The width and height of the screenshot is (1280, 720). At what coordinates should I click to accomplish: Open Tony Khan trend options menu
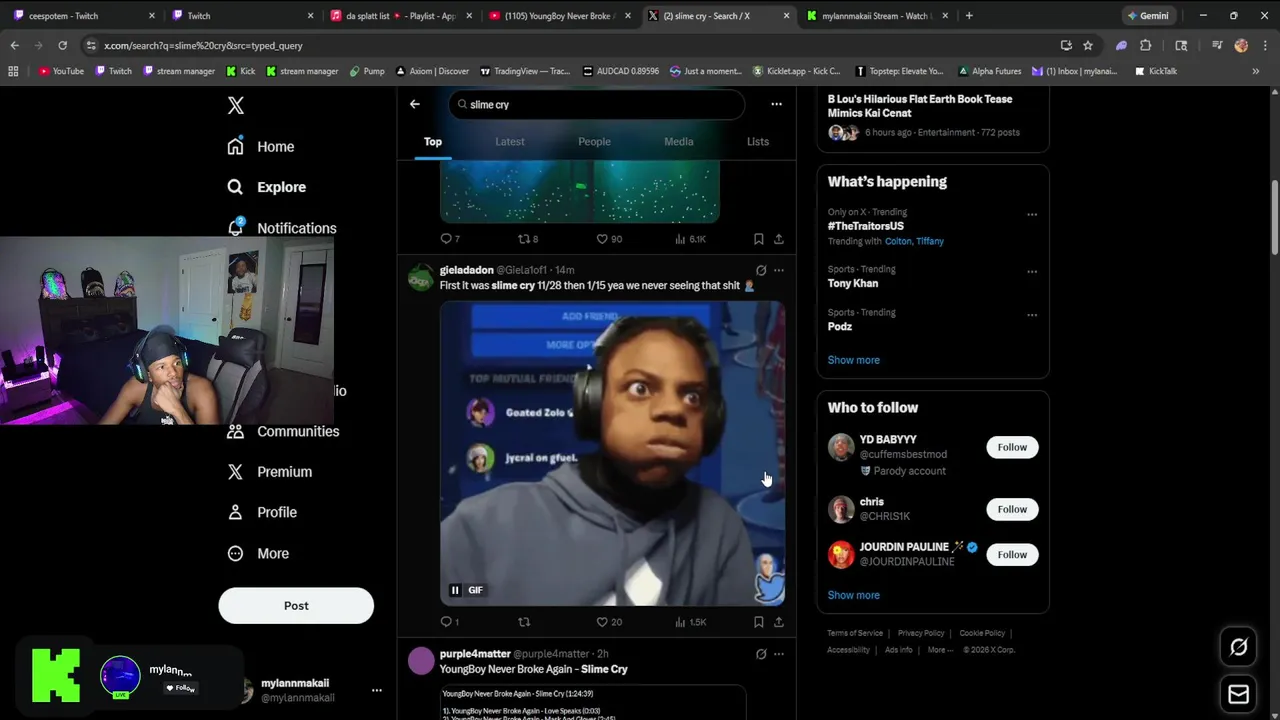1032,271
